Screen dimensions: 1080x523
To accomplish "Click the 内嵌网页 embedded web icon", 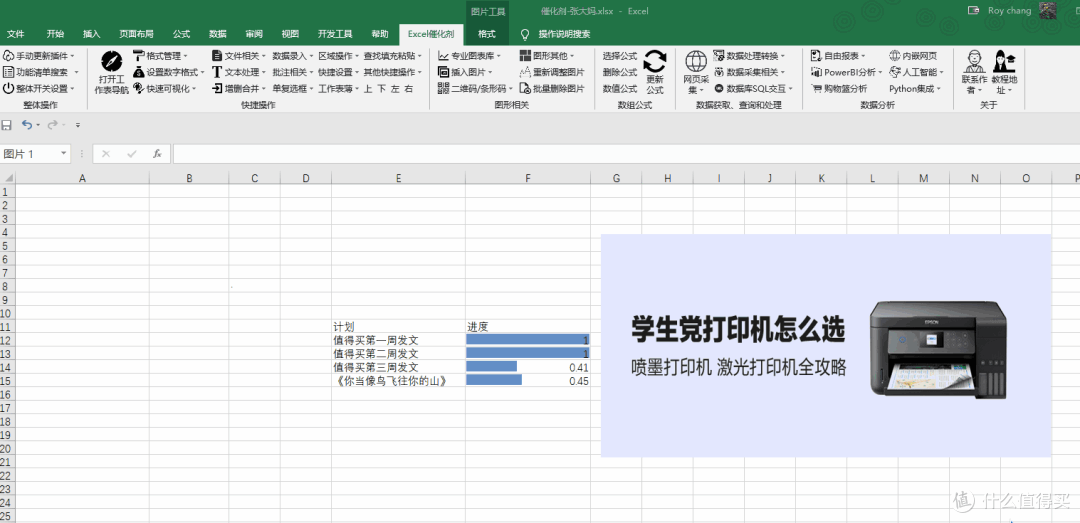I will click(x=895, y=55).
